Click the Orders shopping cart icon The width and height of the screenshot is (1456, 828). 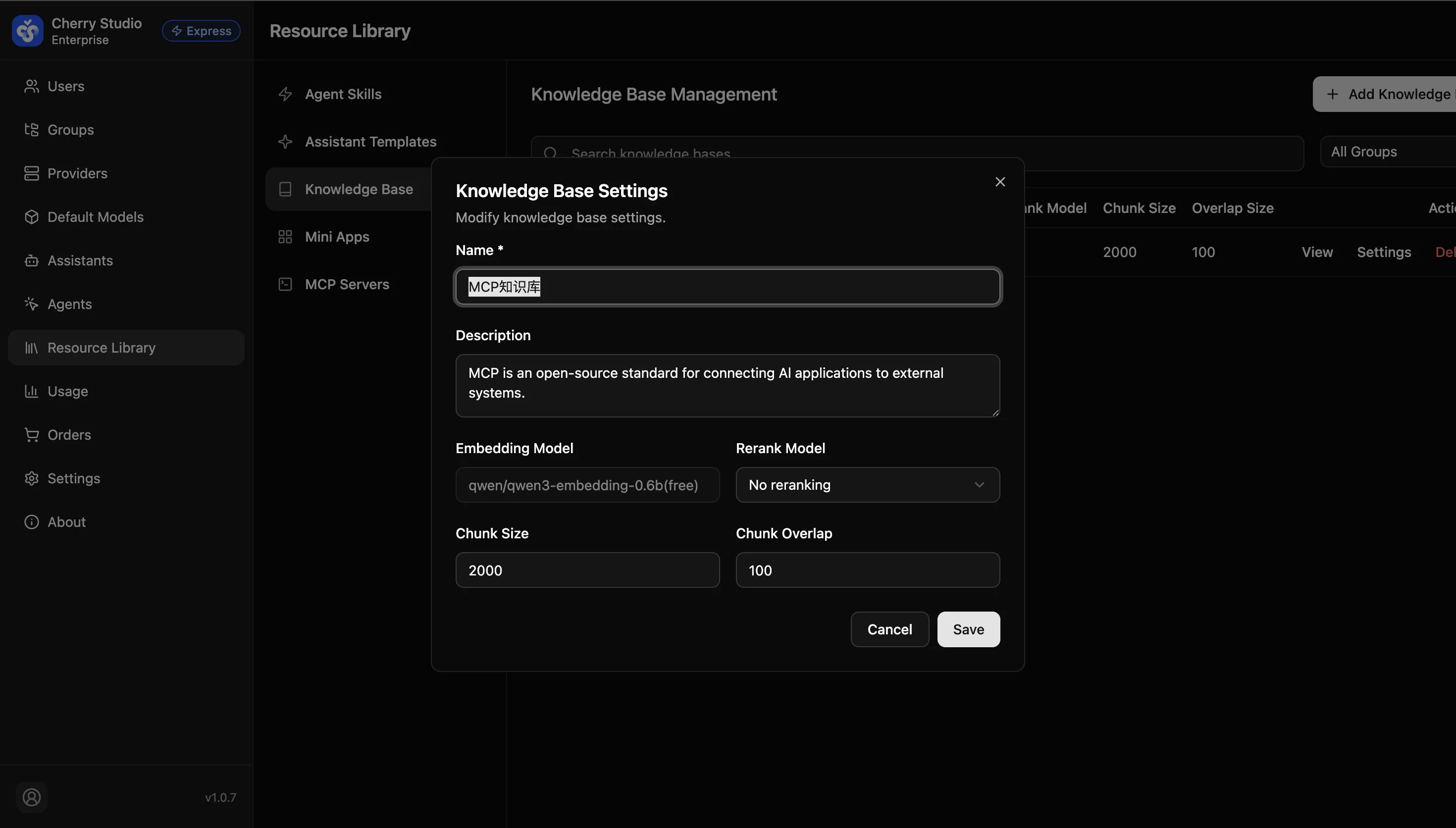31,435
